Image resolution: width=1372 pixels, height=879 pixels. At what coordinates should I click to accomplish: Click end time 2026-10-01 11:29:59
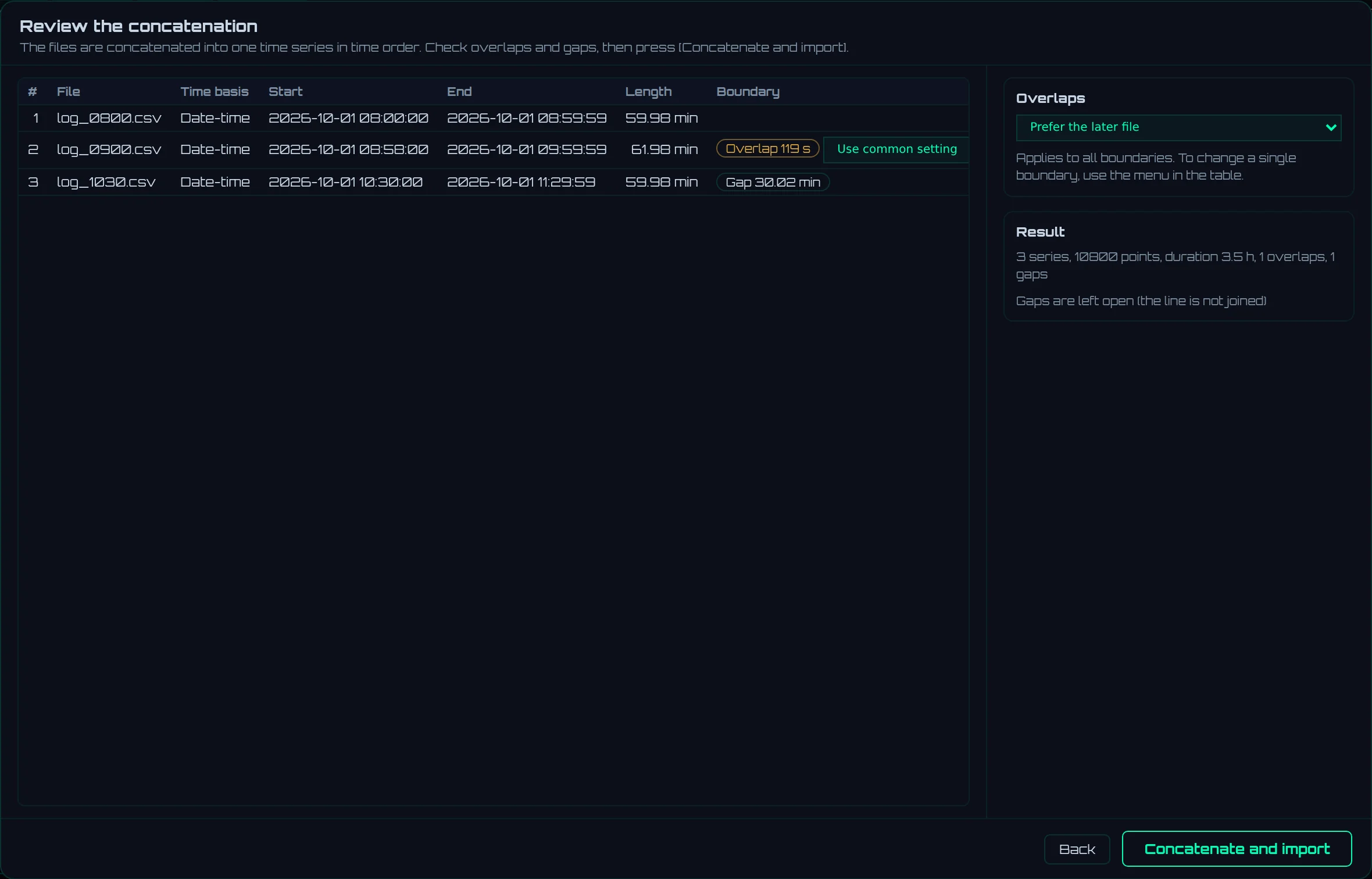(x=521, y=183)
